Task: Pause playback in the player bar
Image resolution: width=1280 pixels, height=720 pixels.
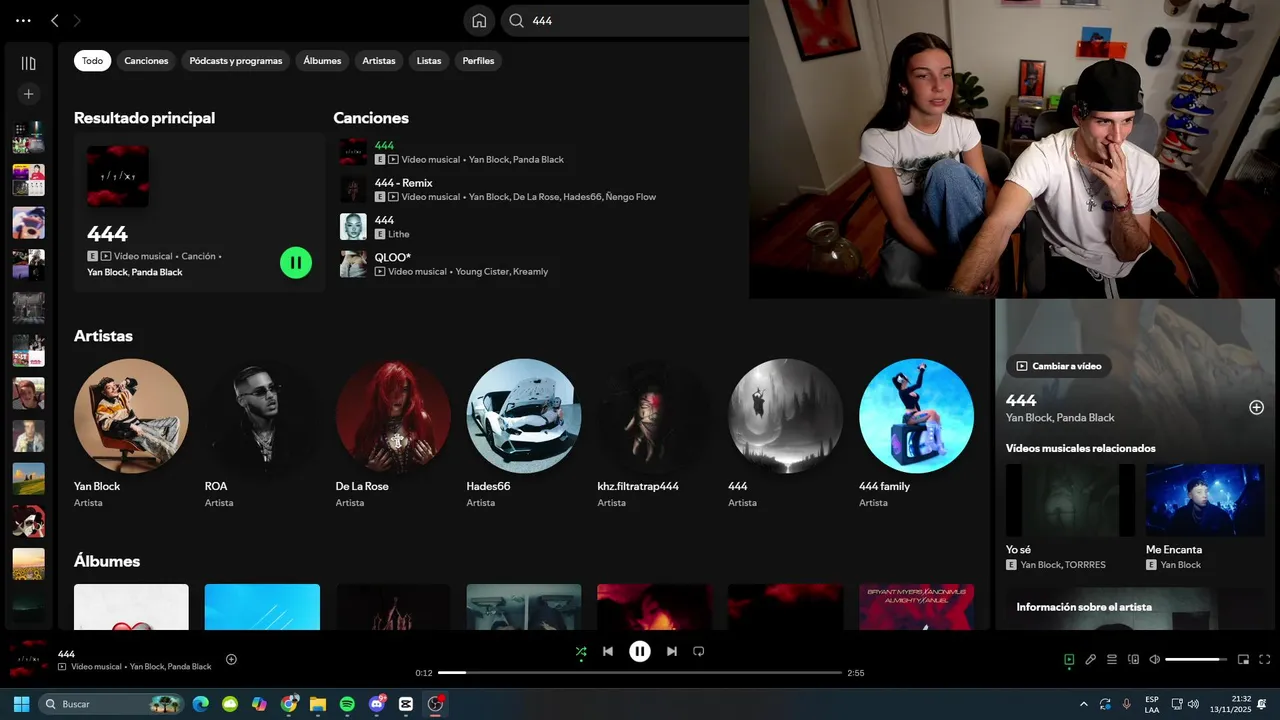Action: pos(640,652)
